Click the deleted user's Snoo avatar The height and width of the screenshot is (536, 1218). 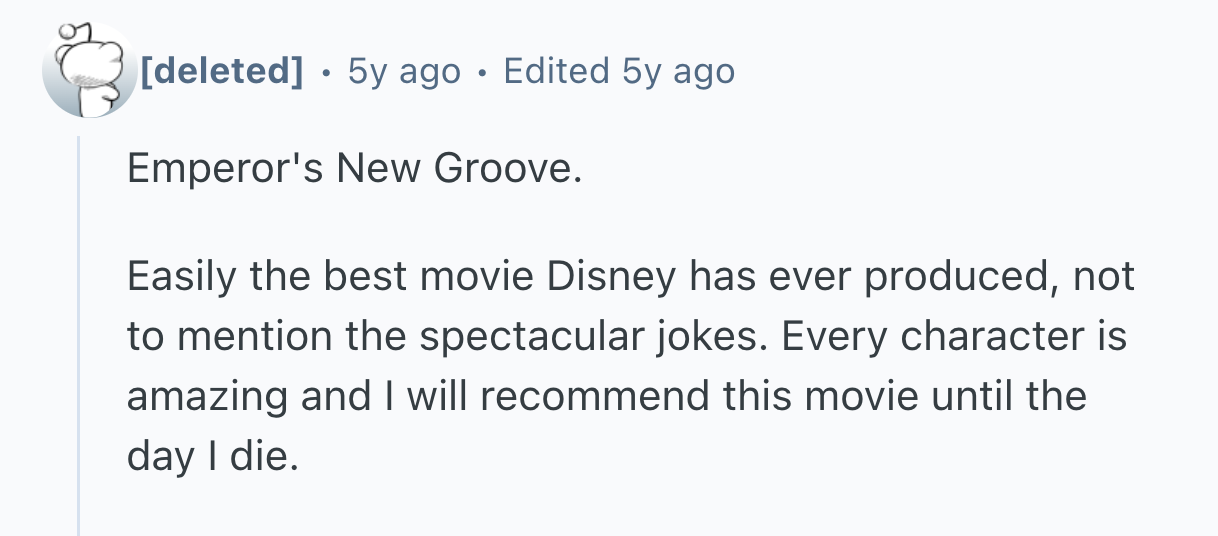(88, 71)
